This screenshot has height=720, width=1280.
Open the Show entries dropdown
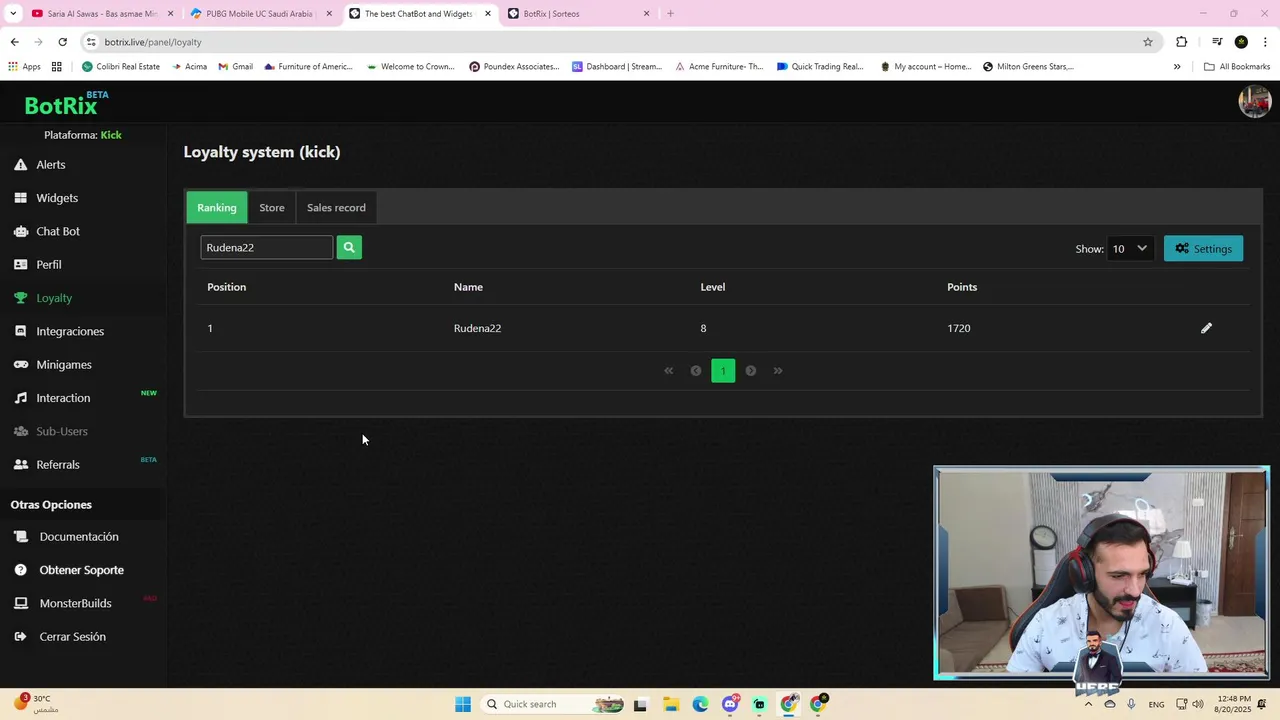[1130, 249]
